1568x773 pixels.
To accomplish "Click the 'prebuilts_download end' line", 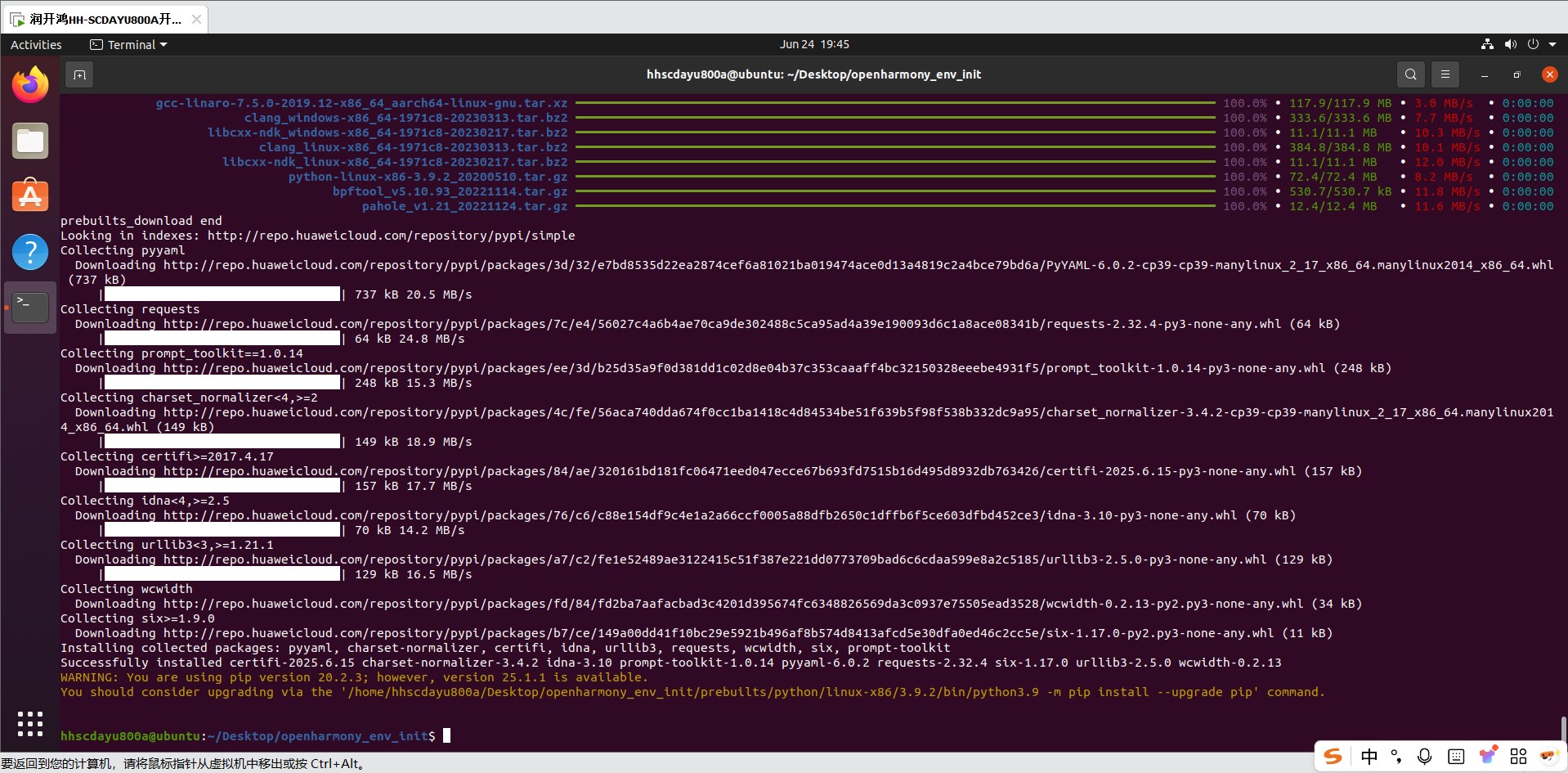I will coord(141,221).
